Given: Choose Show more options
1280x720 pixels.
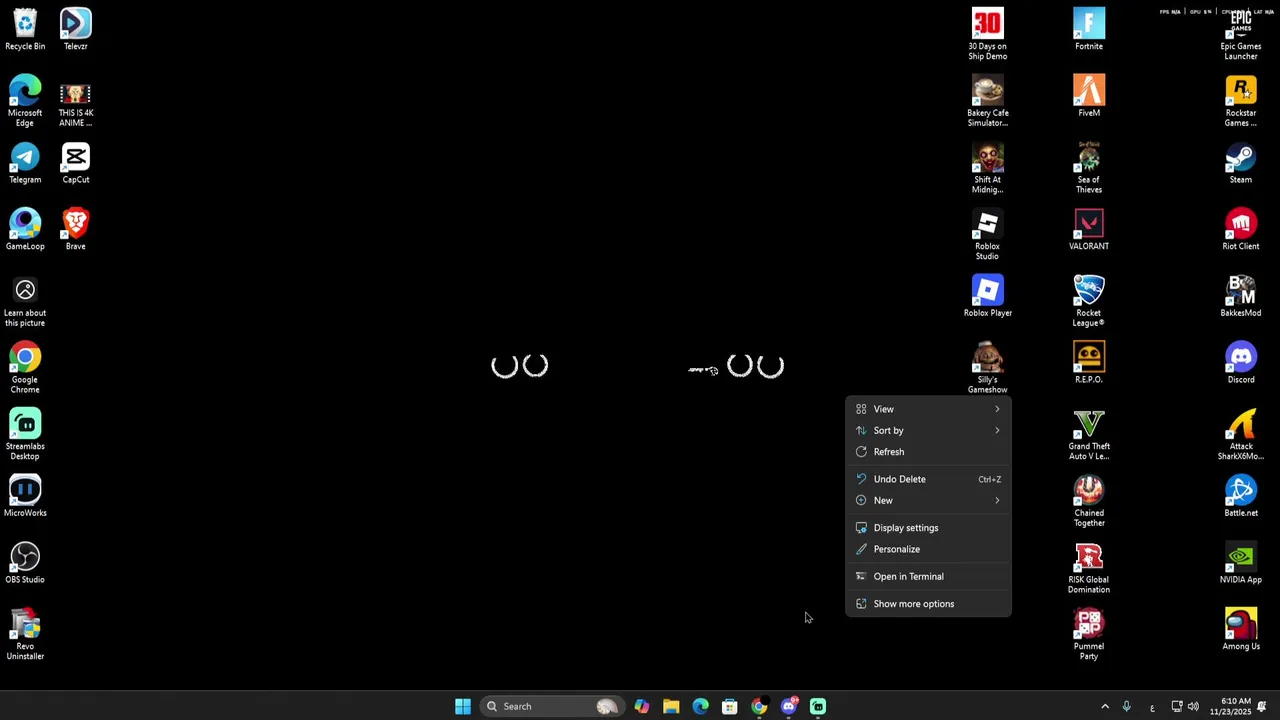Looking at the screenshot, I should pos(929,604).
